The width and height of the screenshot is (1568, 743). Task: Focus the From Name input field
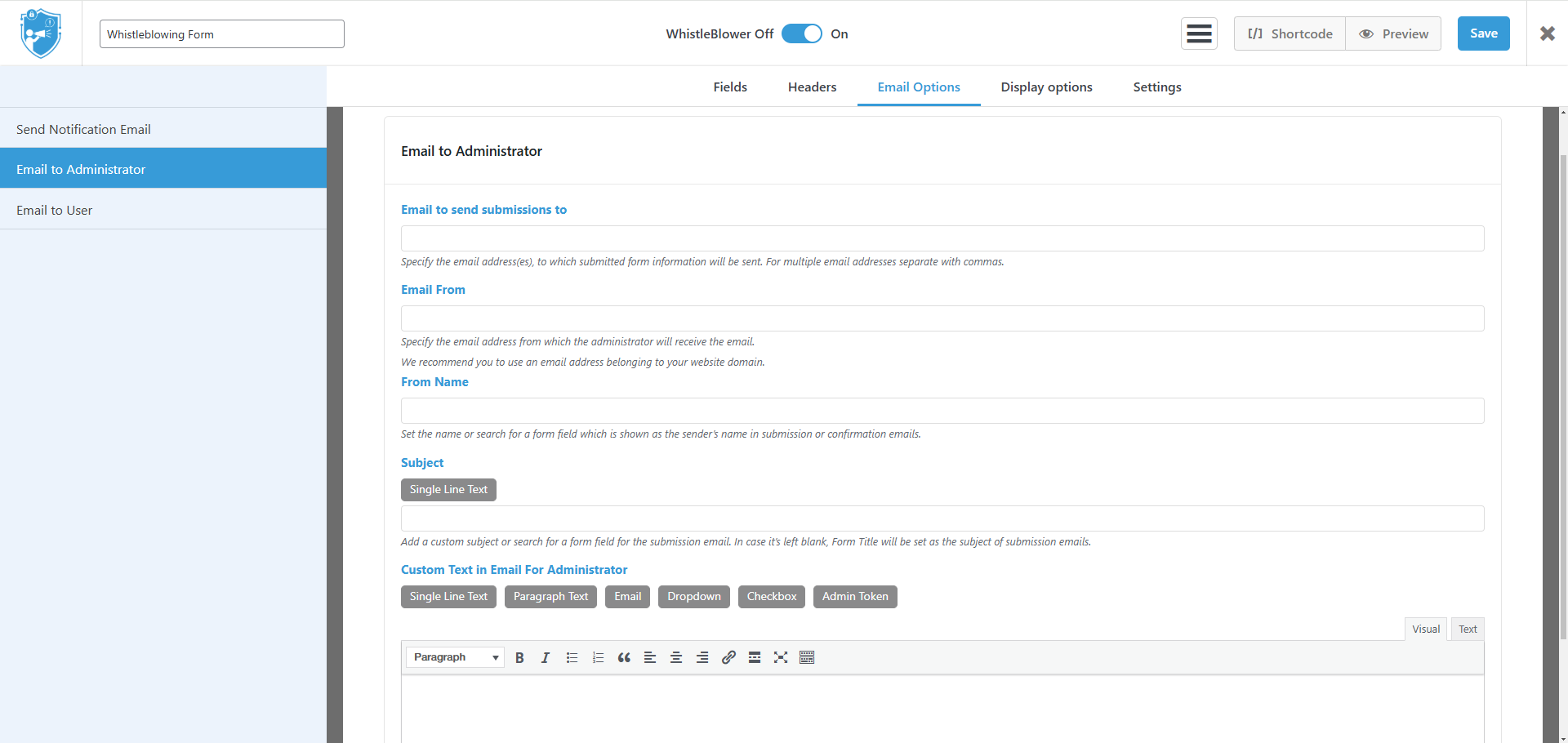coord(942,411)
